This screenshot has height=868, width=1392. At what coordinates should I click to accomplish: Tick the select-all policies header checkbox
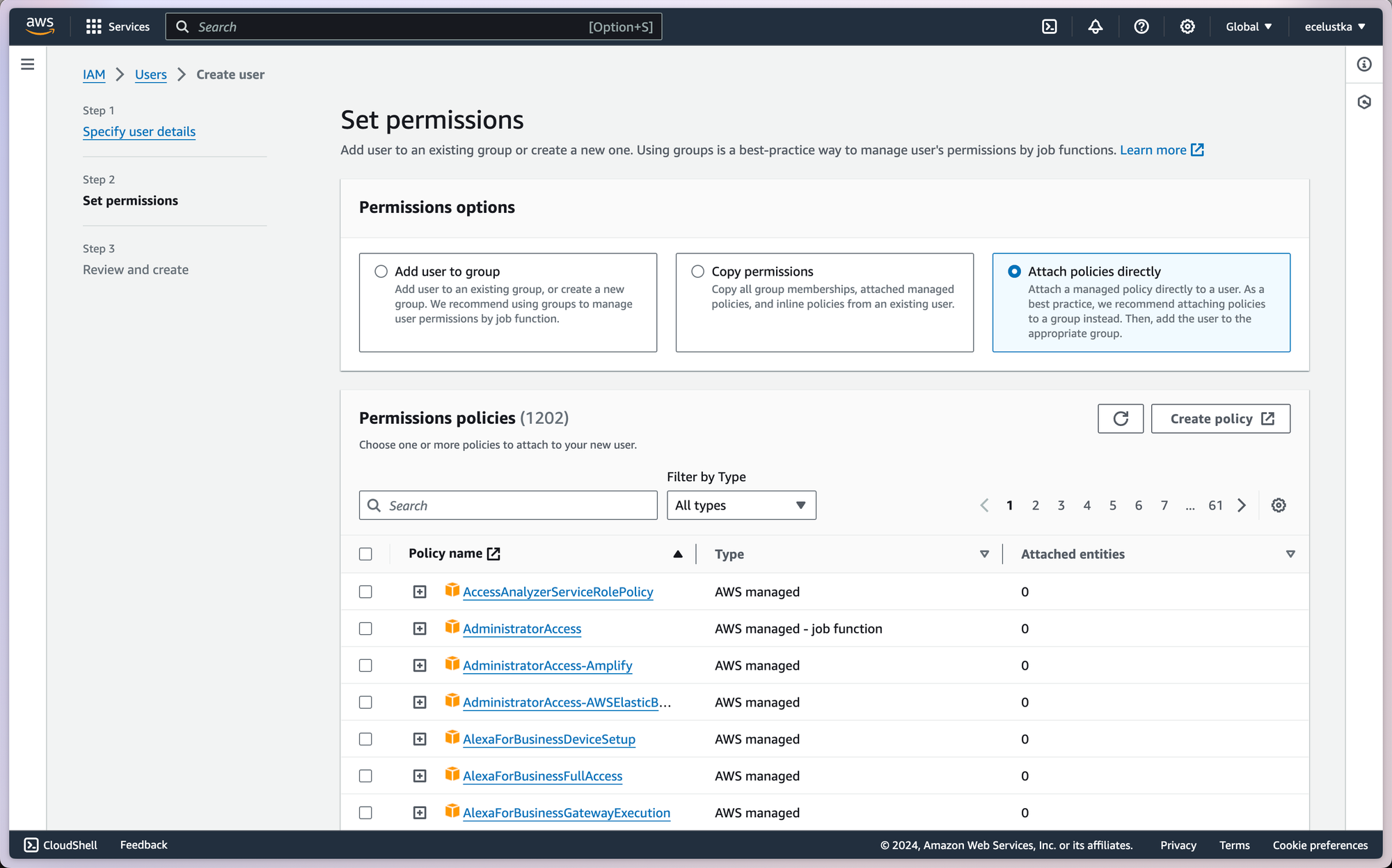365,554
